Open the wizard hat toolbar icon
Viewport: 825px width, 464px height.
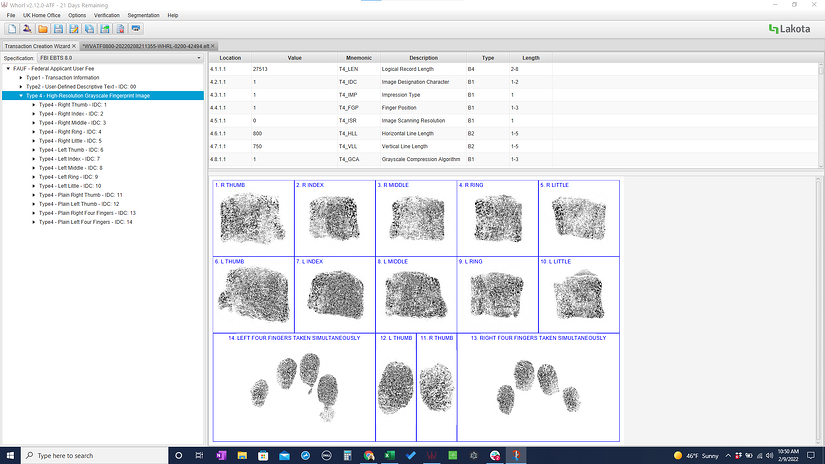27,29
